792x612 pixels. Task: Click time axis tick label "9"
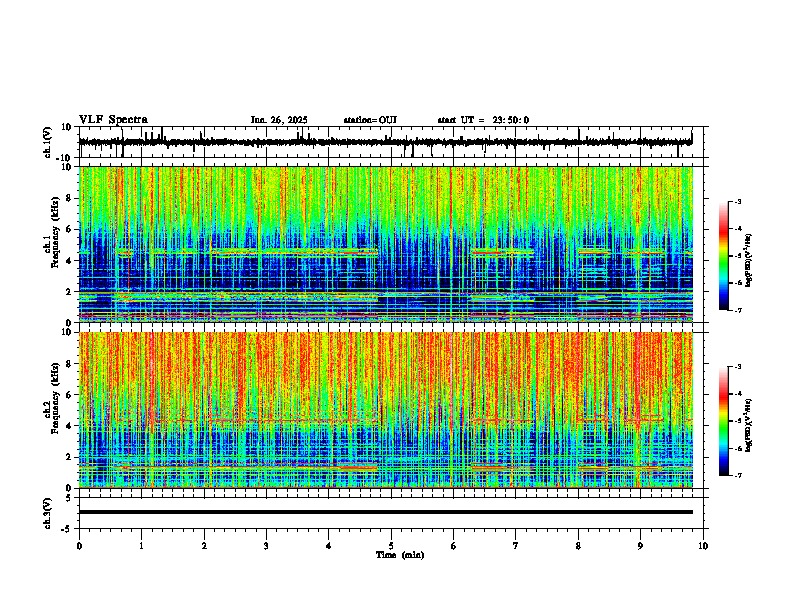pyautogui.click(x=640, y=546)
